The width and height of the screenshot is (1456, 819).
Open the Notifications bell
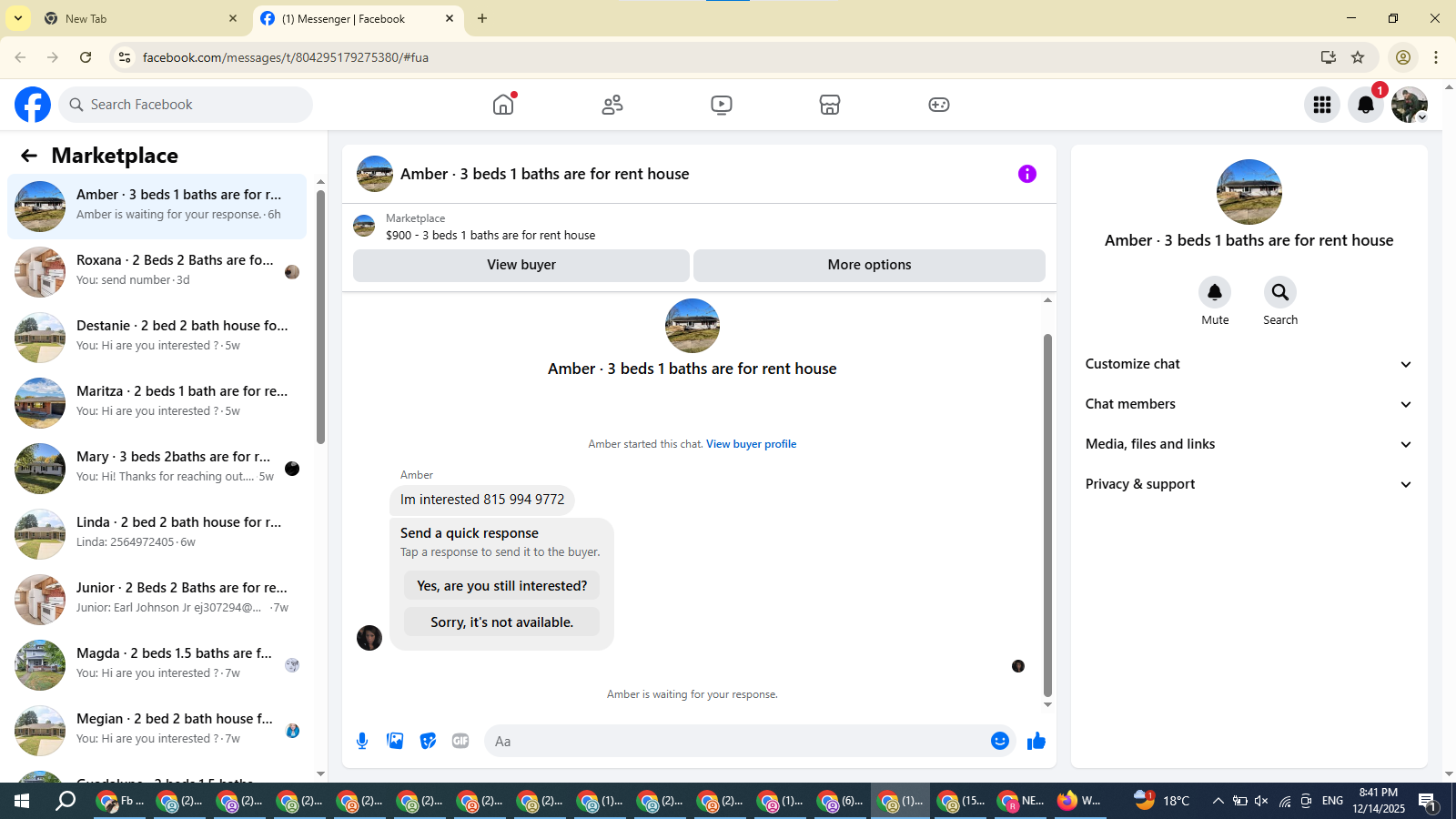(1366, 105)
